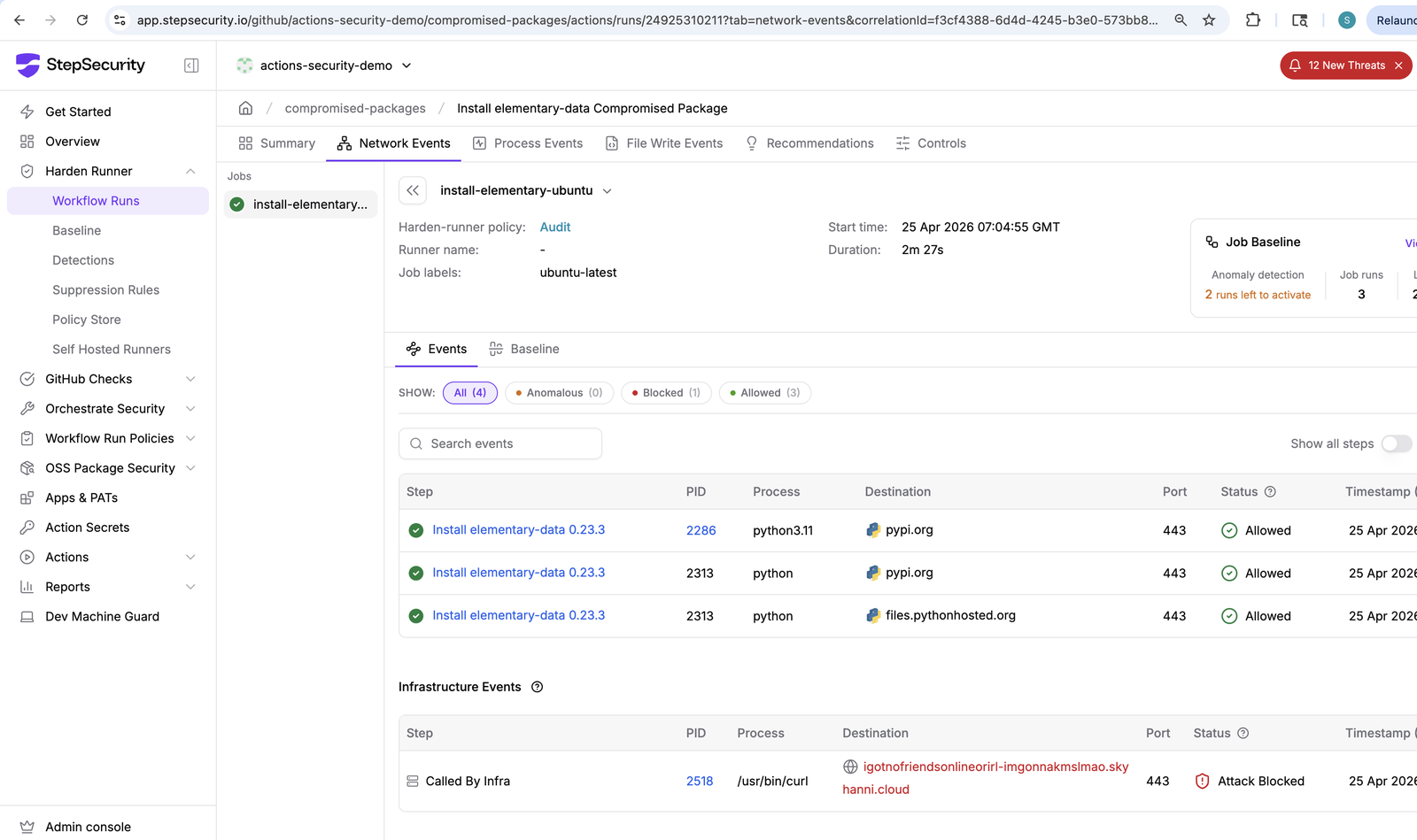Open the File Write Events tab
The height and width of the screenshot is (840, 1417).
(x=664, y=143)
